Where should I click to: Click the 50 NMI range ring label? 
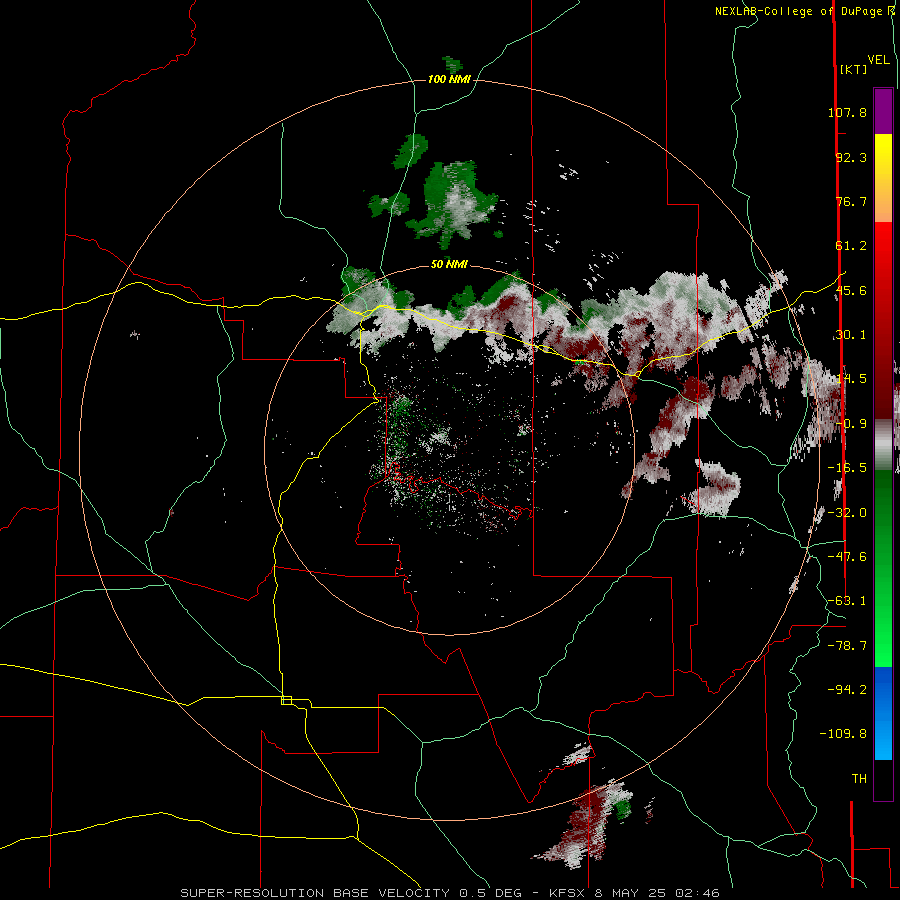click(x=449, y=264)
